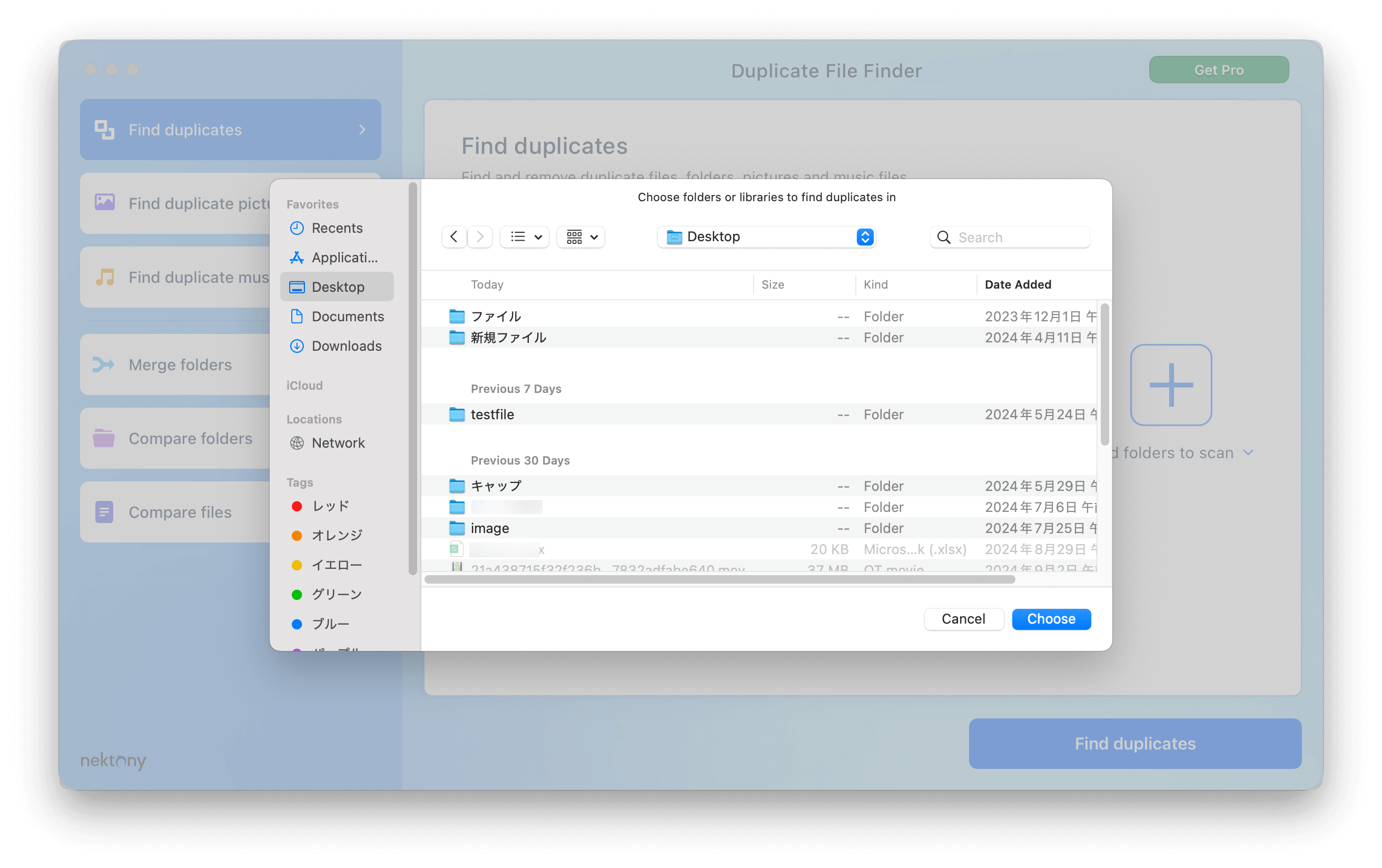Open the list view options dropdown
This screenshot has height=868, width=1382.
point(525,236)
